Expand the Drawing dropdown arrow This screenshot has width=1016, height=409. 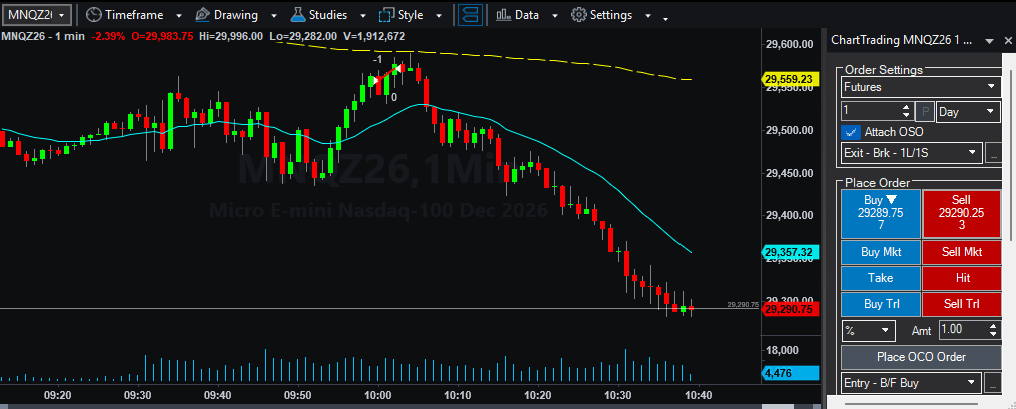pos(274,15)
